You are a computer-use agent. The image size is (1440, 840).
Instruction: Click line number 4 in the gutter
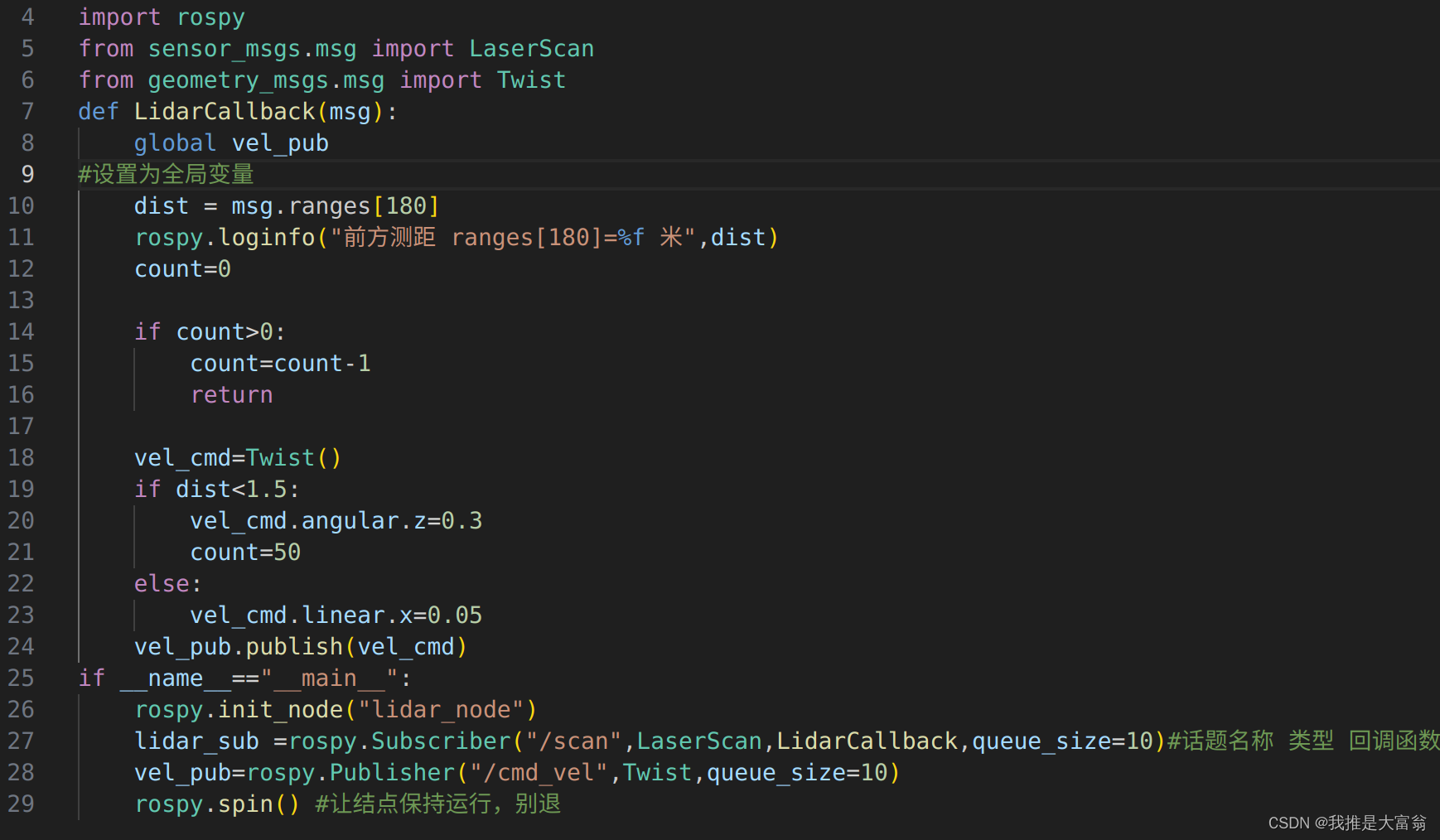(27, 17)
